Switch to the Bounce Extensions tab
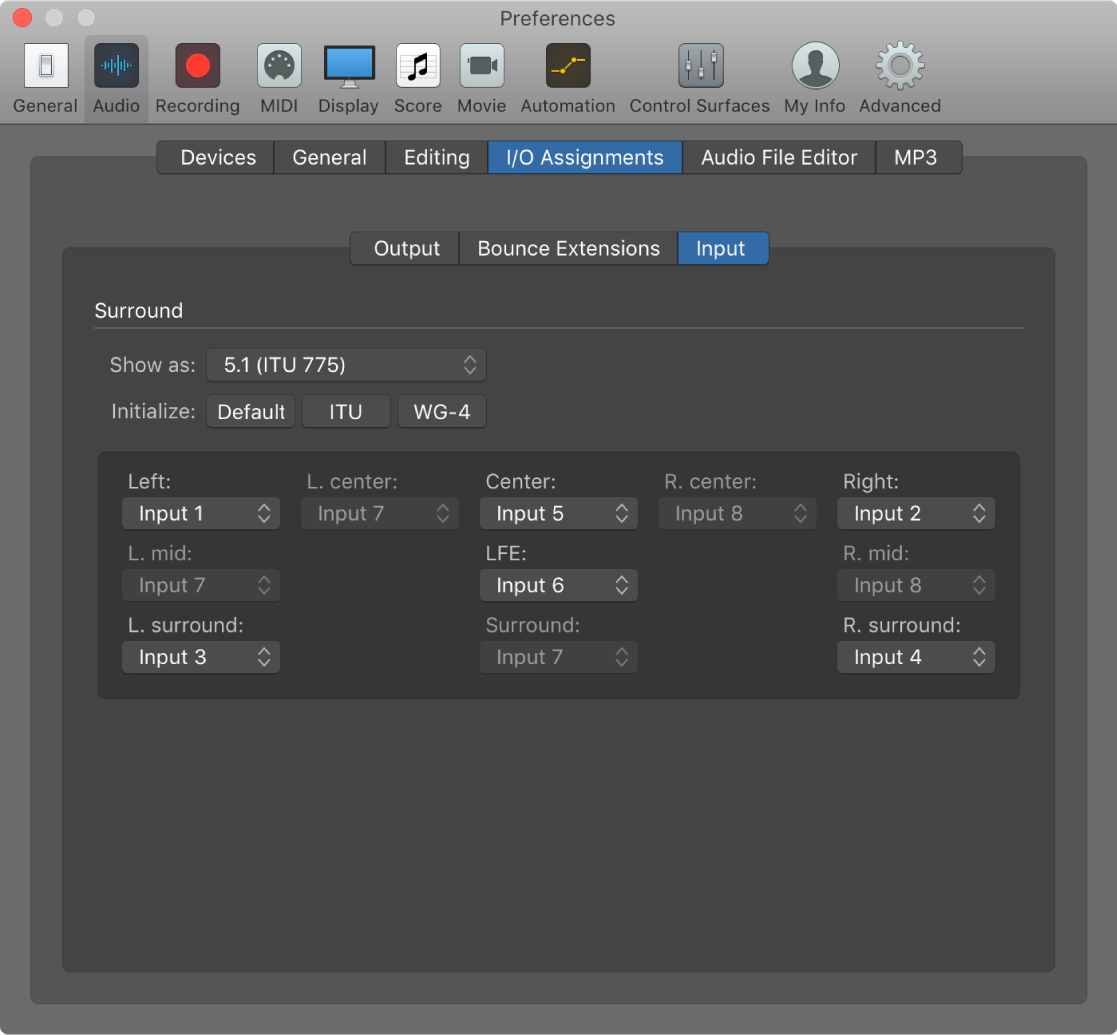 [567, 248]
